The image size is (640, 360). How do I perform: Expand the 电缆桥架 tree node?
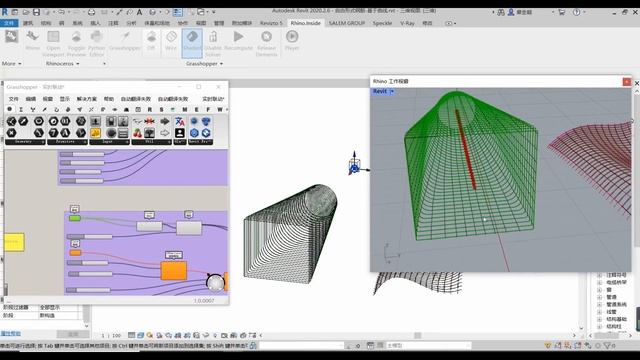(x=599, y=282)
